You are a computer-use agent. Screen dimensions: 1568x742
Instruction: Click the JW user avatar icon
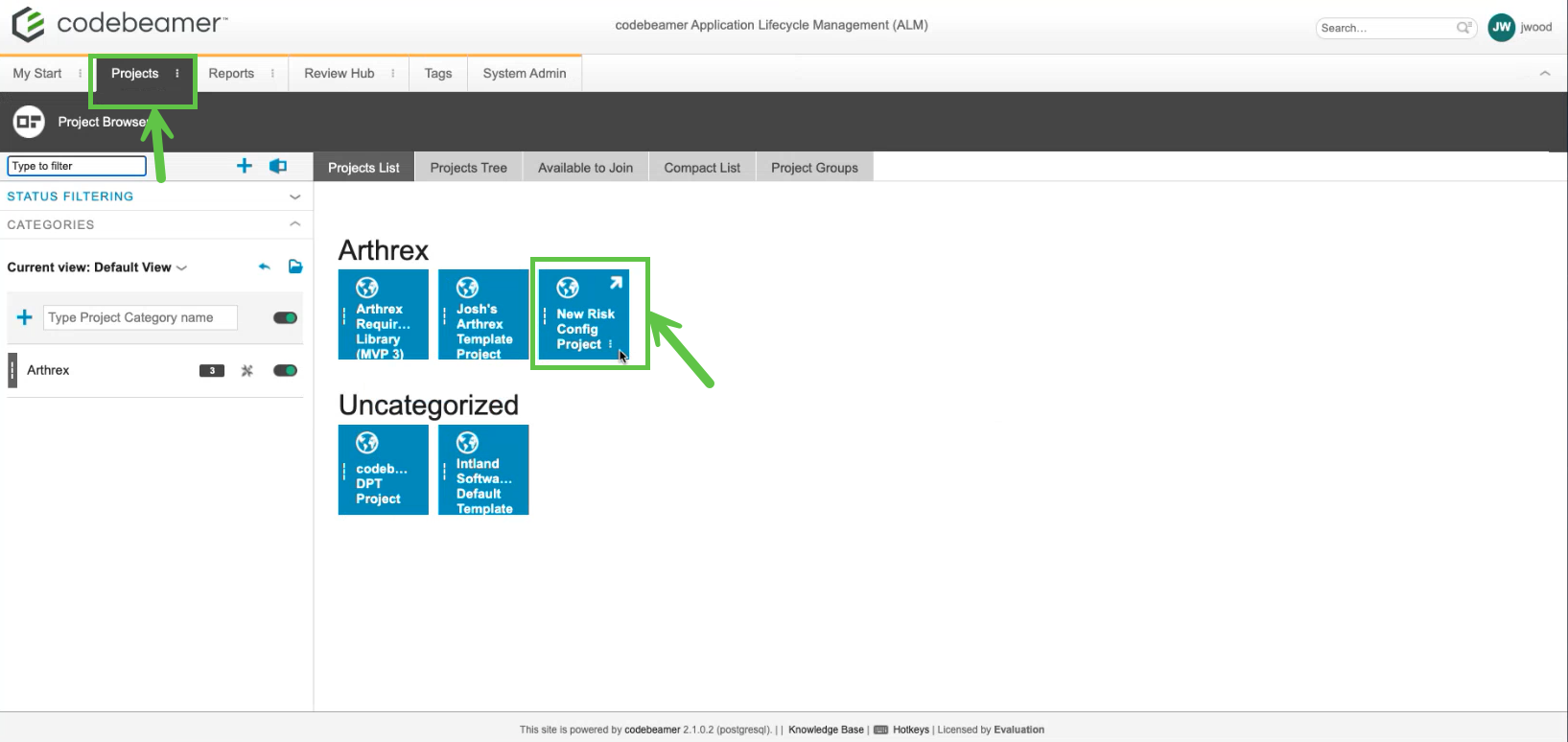pos(1501,28)
